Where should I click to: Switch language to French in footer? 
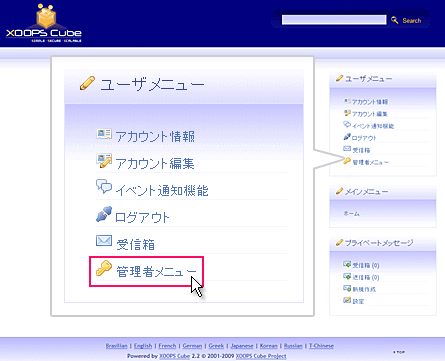pos(167,346)
